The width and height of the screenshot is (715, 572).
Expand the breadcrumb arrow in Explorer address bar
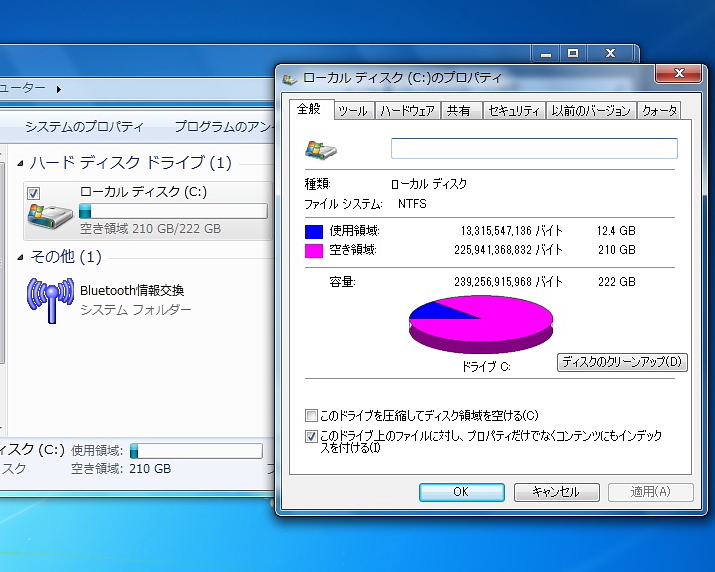(x=58, y=89)
